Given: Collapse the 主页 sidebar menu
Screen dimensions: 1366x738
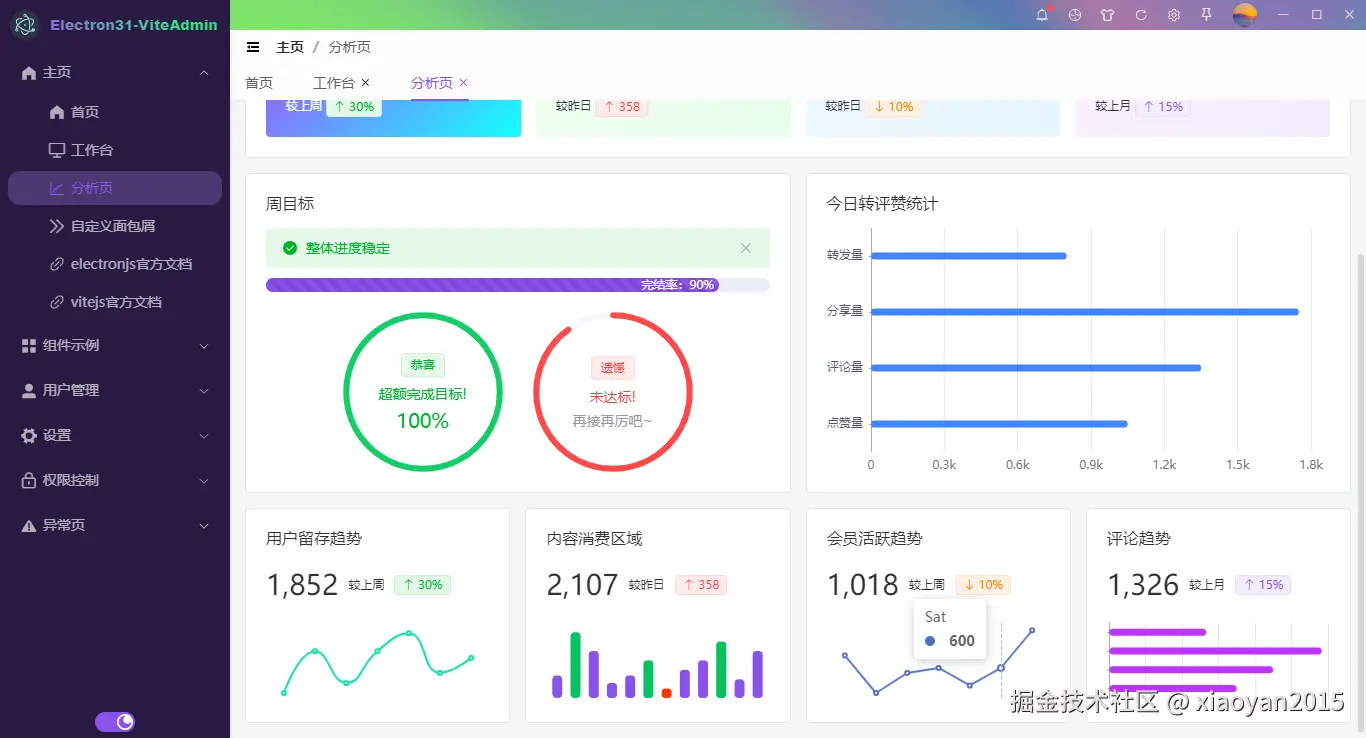Looking at the screenshot, I should 113,72.
